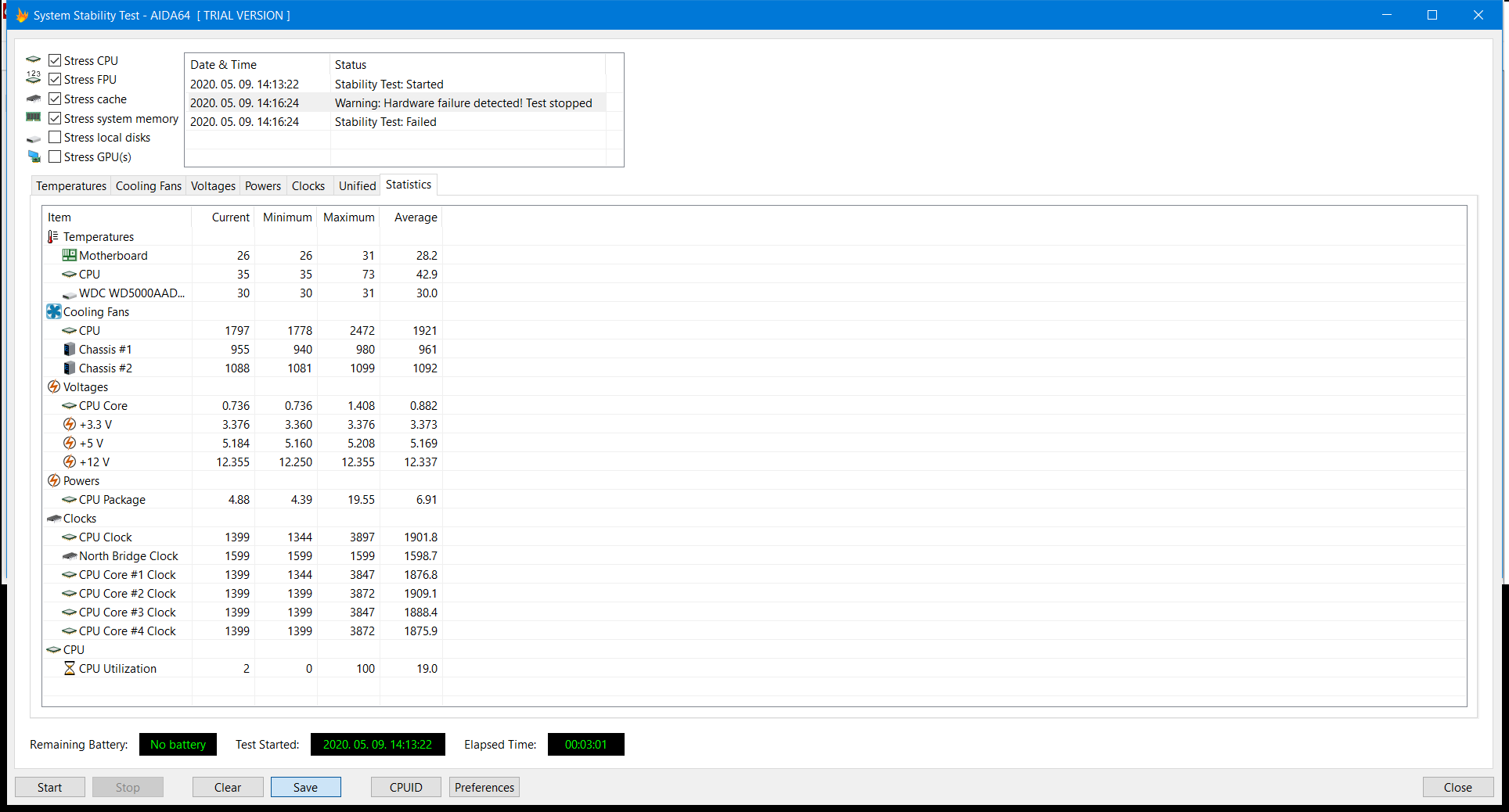Image resolution: width=1509 pixels, height=812 pixels.
Task: Open the Powers tab
Action: (263, 185)
